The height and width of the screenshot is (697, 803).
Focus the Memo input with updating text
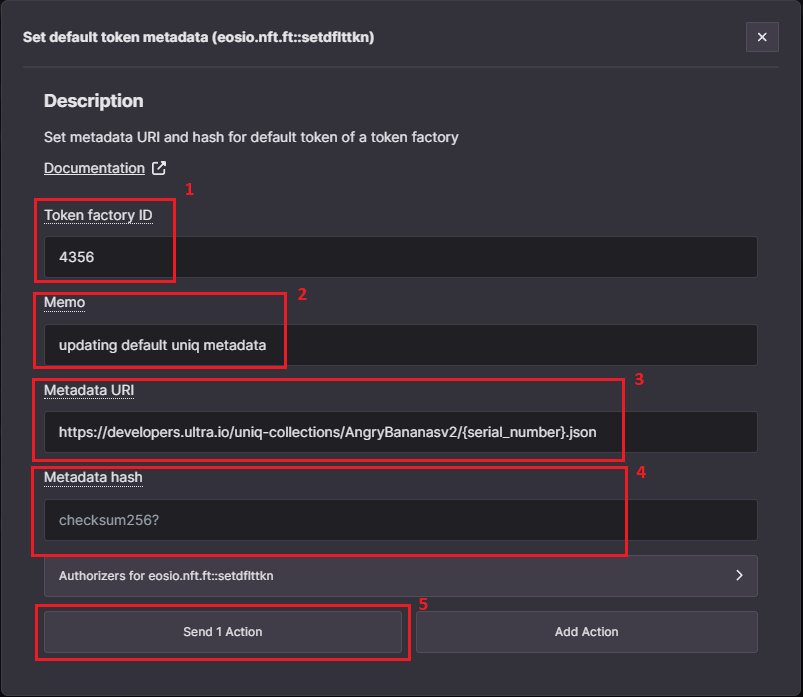pos(400,345)
